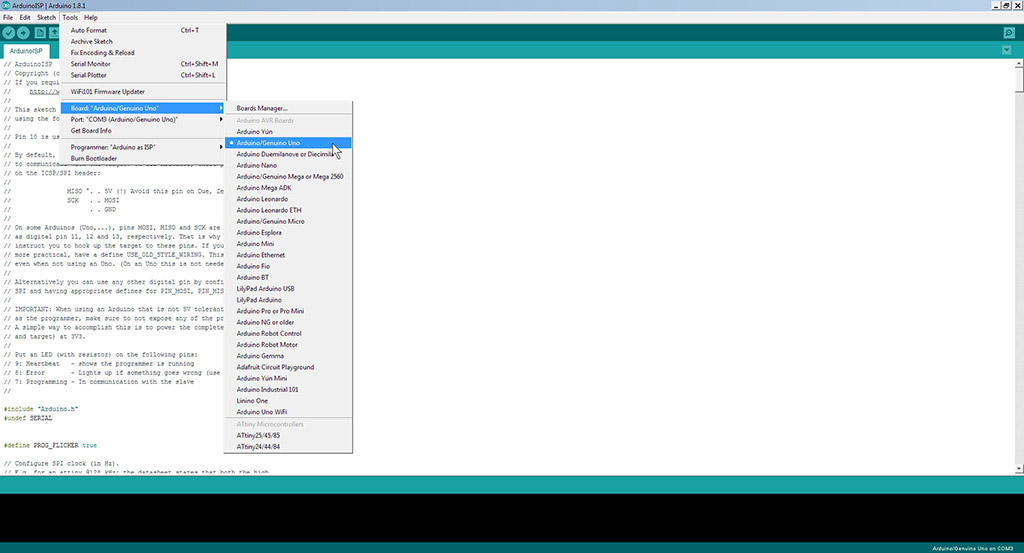Select Arduino/Genuino Mega or Mega 2560
Viewport: 1024px width, 553px height.
click(288, 176)
